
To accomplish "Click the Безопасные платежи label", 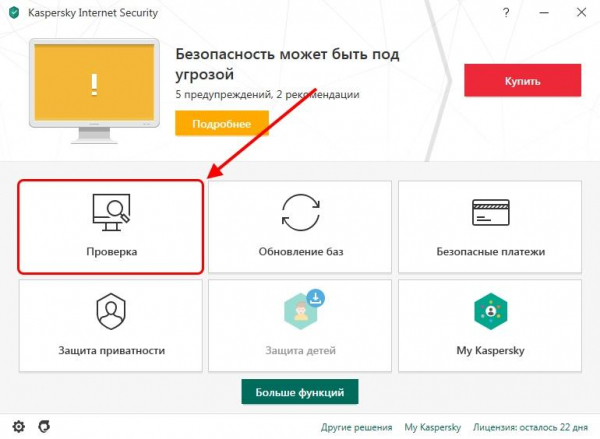I will point(491,251).
